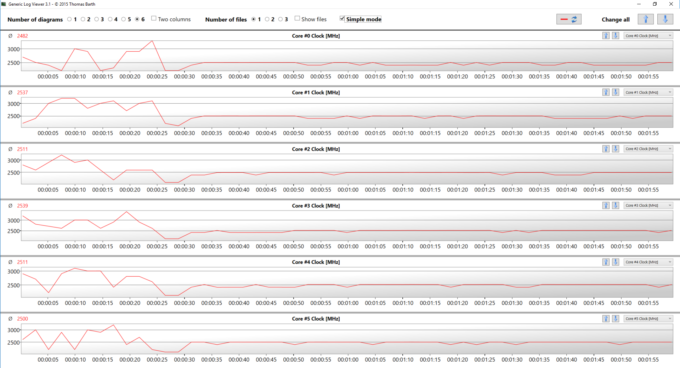
Task: Toggle the Simple mode checkbox
Action: pos(342,19)
